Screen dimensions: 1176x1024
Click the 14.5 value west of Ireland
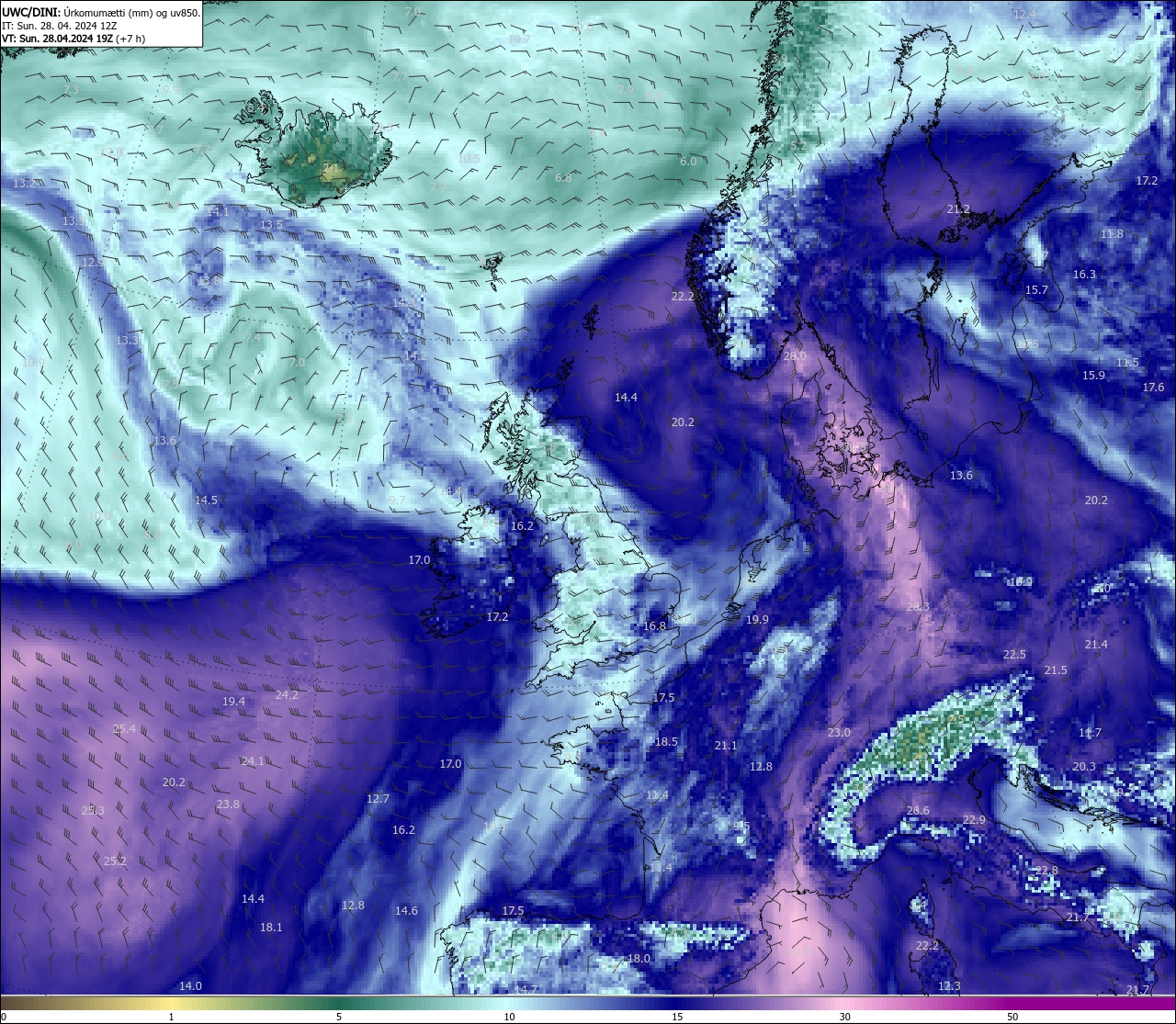206,501
